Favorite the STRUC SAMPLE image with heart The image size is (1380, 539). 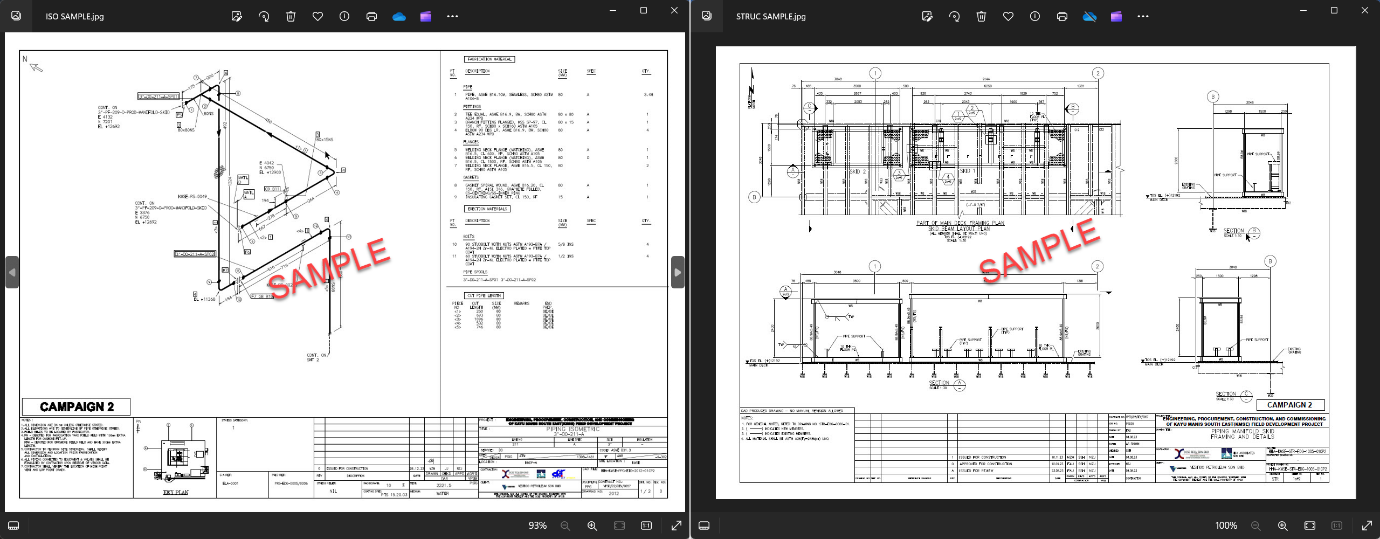[x=1008, y=16]
